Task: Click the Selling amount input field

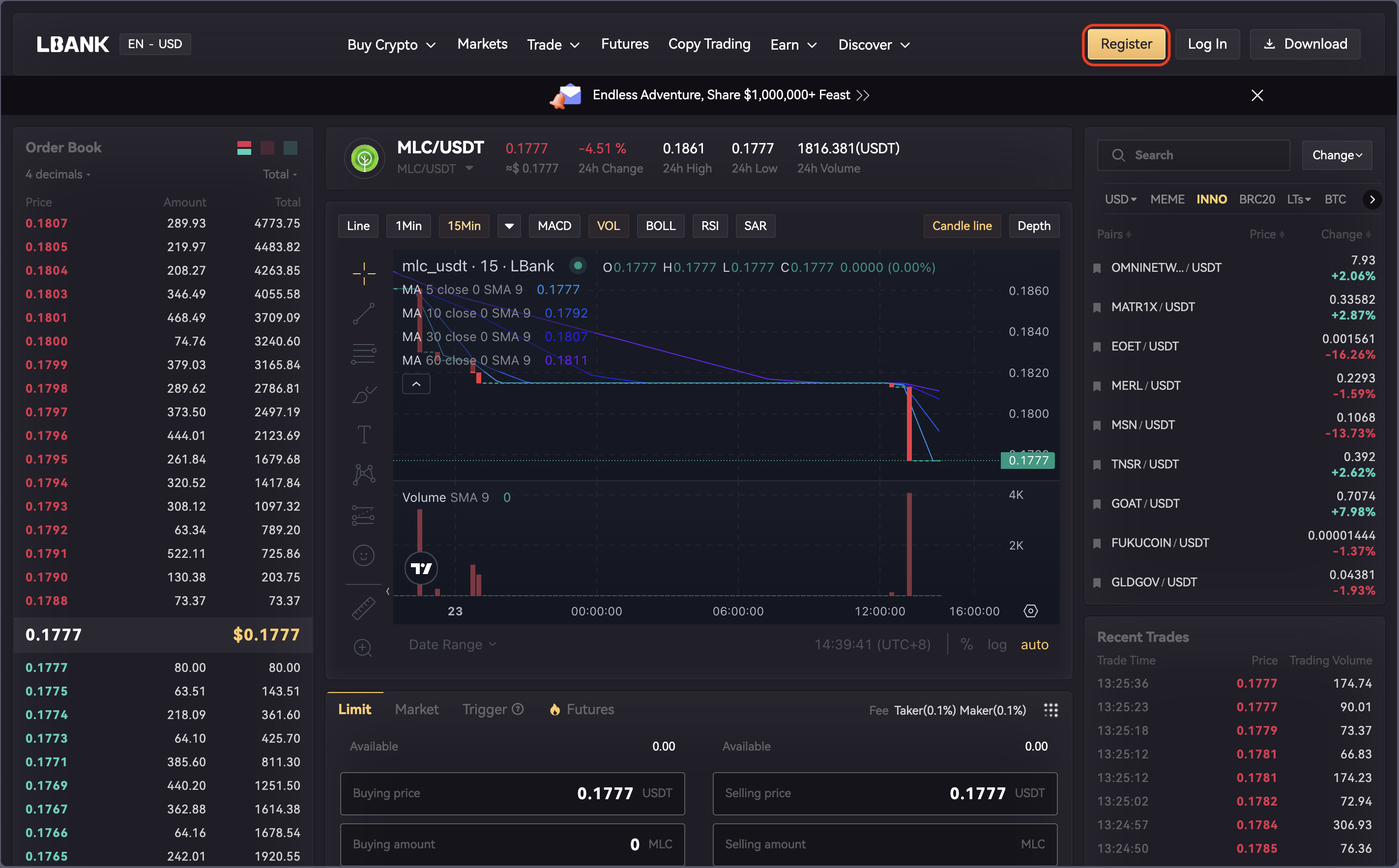Action: pyautogui.click(x=885, y=844)
